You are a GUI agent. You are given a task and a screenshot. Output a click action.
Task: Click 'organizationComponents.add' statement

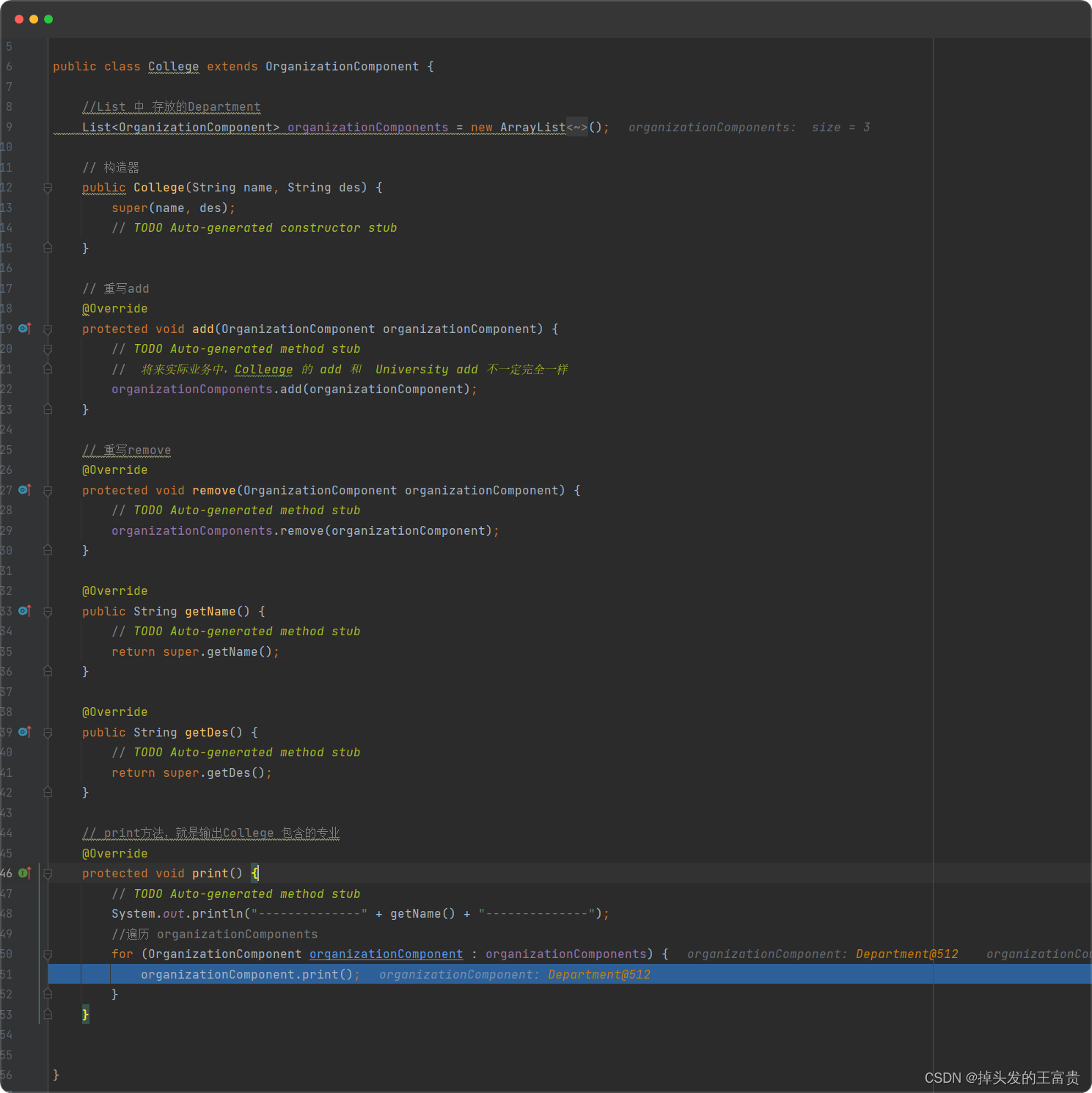pos(295,390)
